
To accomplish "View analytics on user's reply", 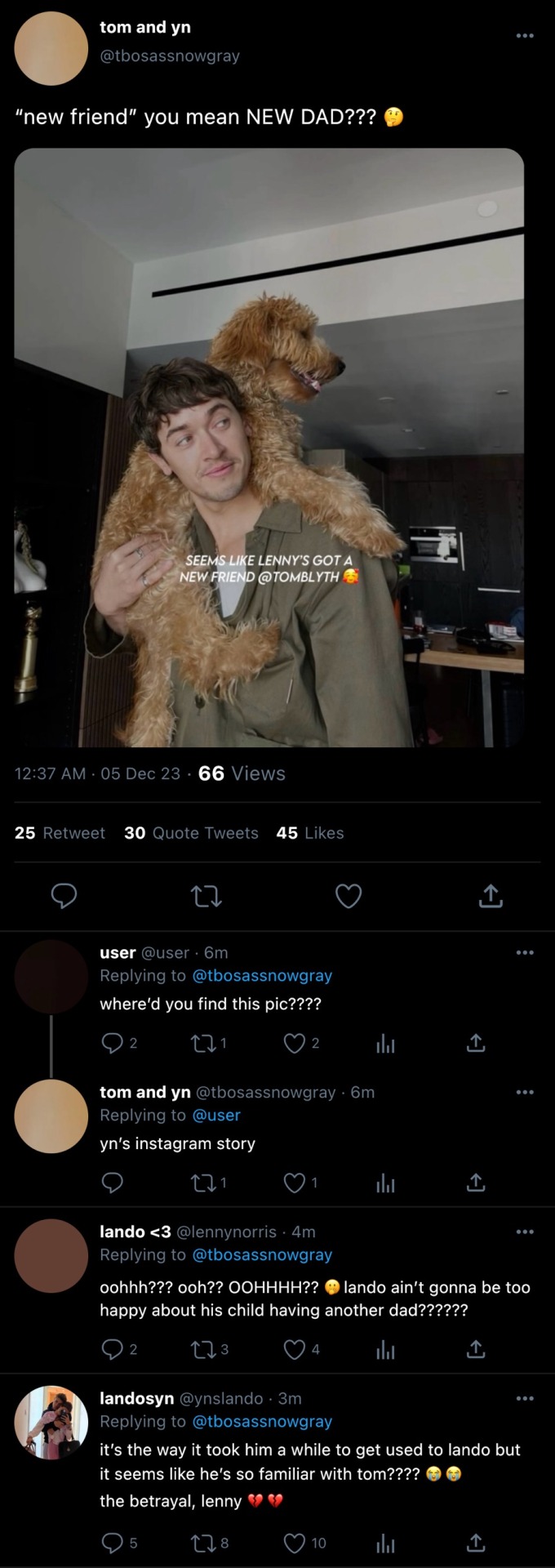I will pyautogui.click(x=385, y=1043).
